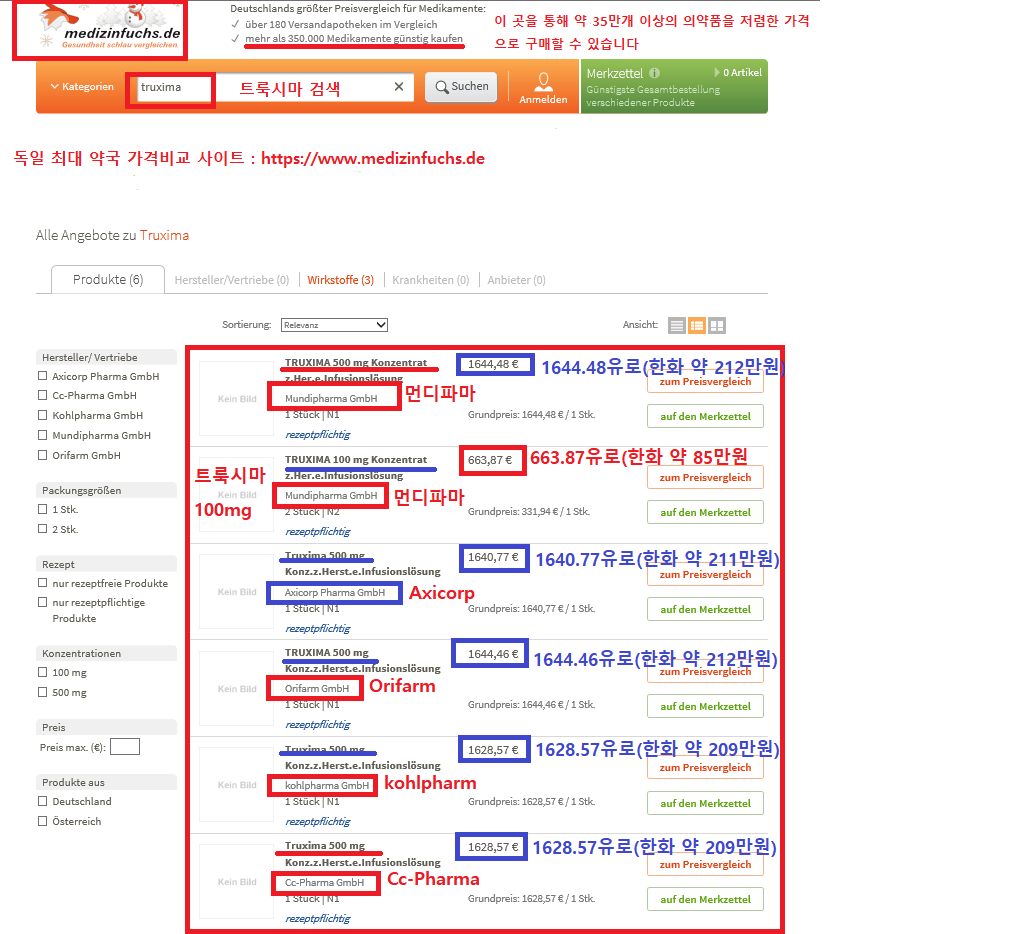This screenshot has height=934, width=1024.
Task: Click the Anmelden login label
Action: 543,99
